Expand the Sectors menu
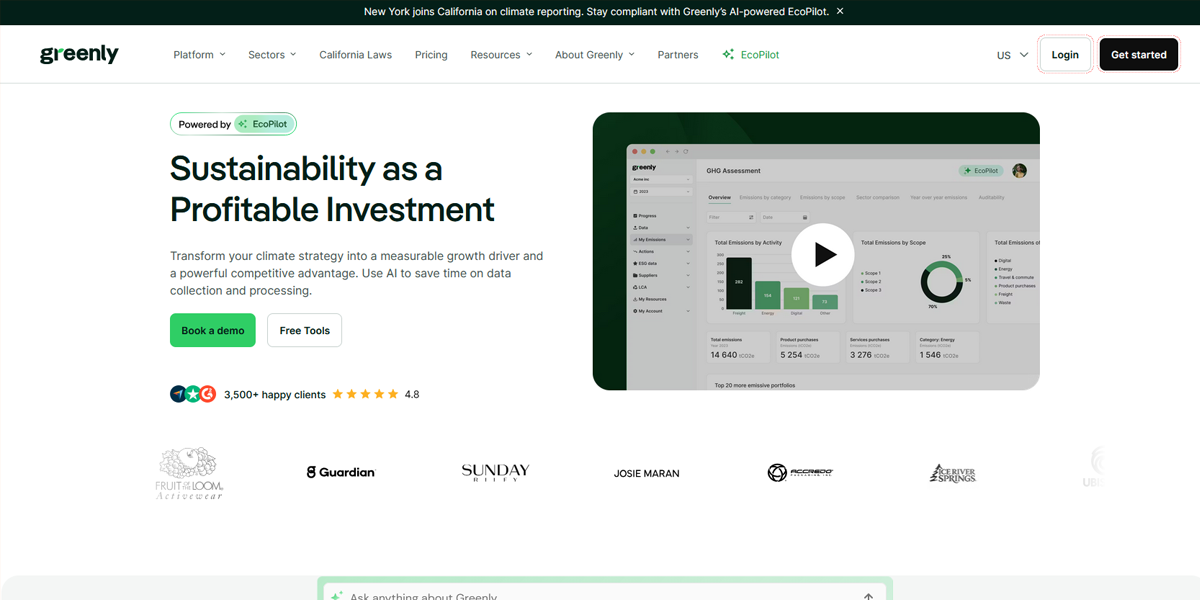 272,55
